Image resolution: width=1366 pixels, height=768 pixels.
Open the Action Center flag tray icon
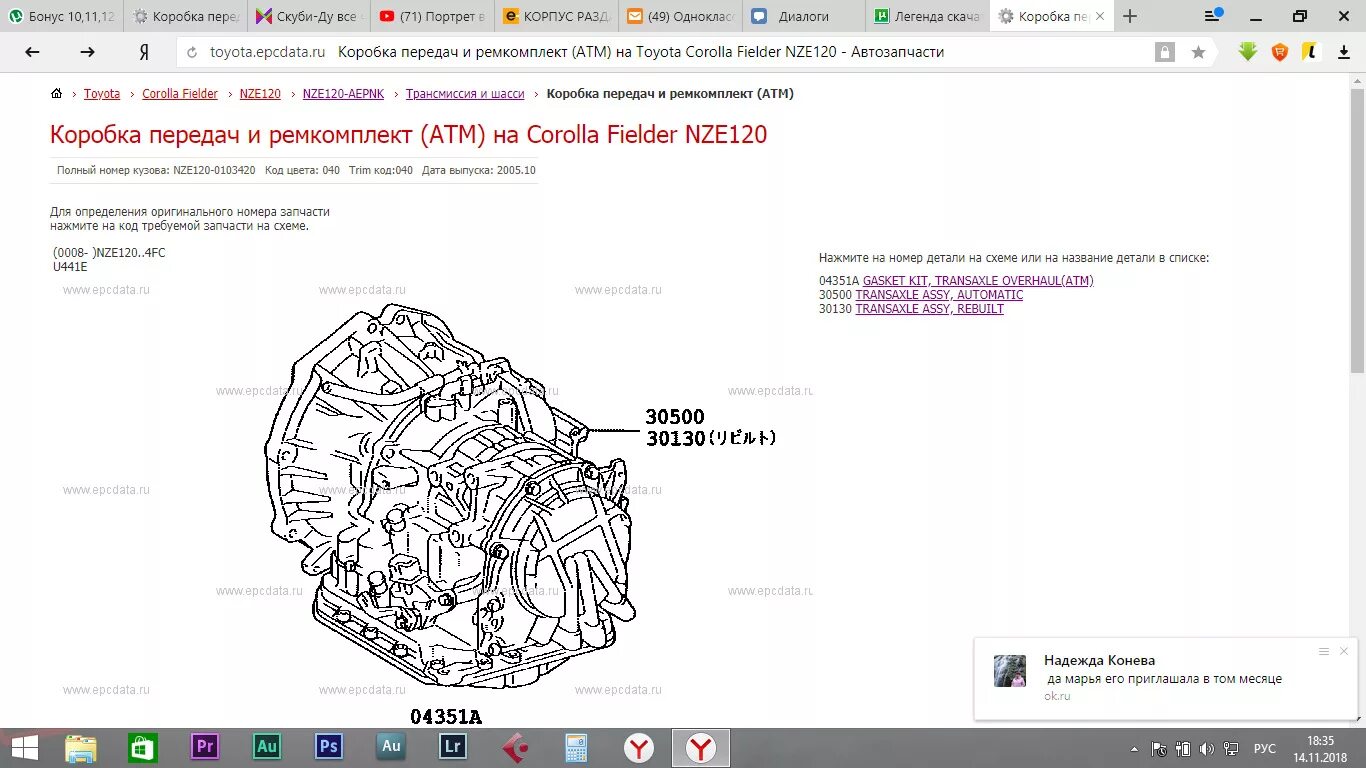[1159, 748]
